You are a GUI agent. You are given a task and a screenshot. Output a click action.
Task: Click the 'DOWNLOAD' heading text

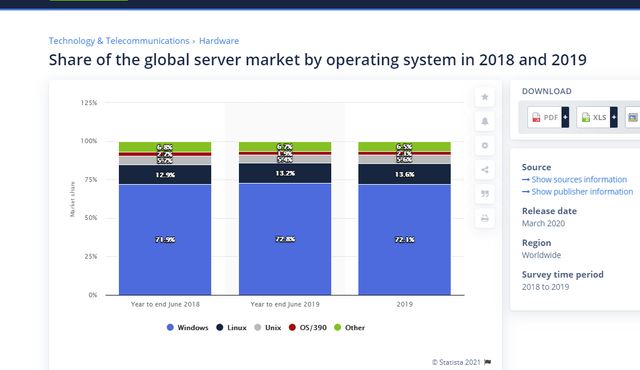tap(547, 91)
